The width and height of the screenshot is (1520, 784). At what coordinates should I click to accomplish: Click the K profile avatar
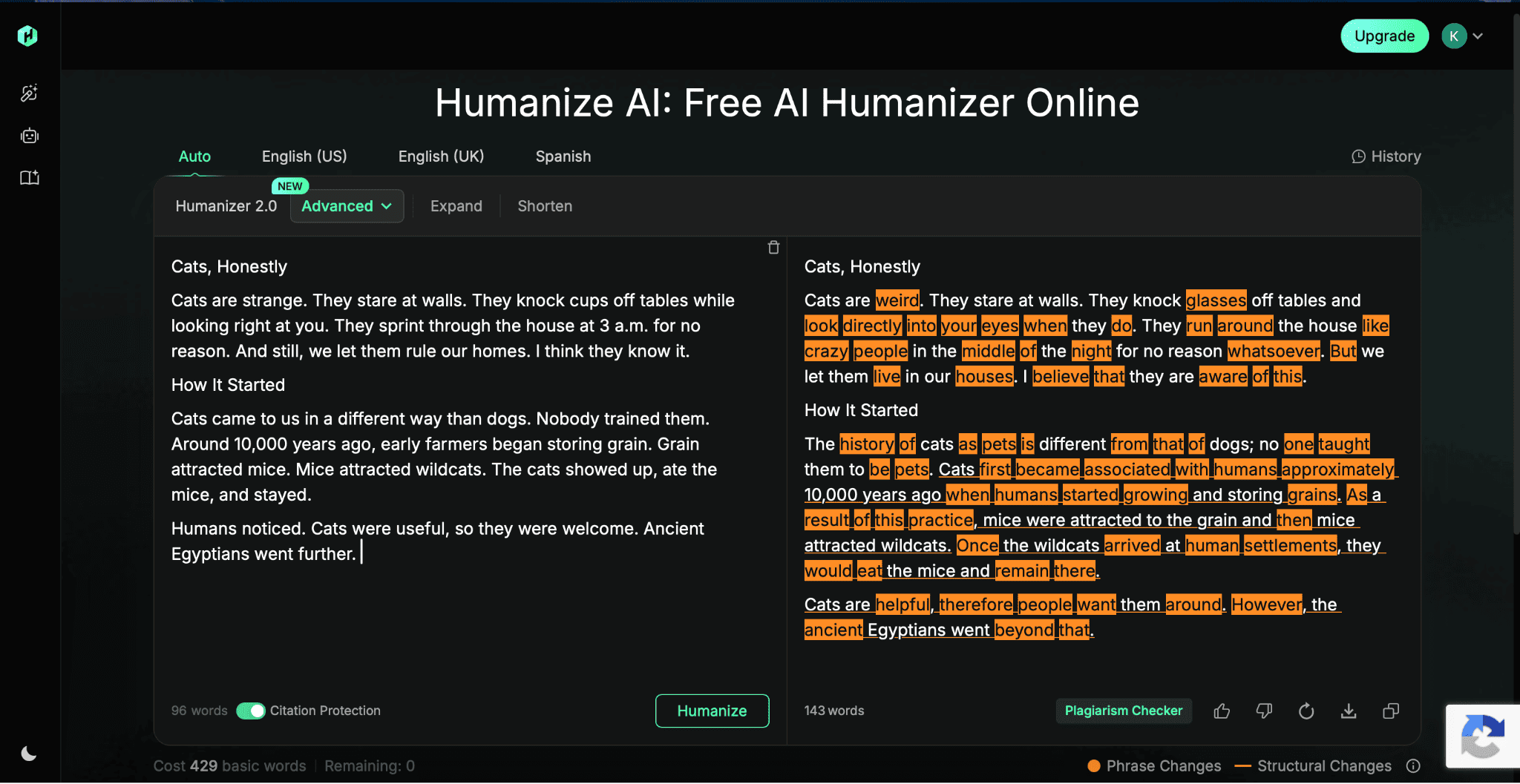click(1454, 36)
